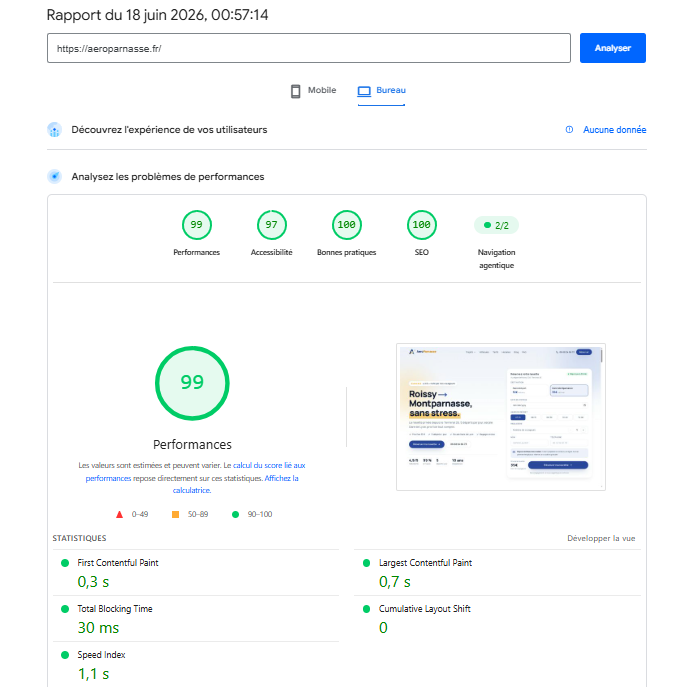The width and height of the screenshot is (698, 687).
Task: Focus the URL input field
Action: 308,48
